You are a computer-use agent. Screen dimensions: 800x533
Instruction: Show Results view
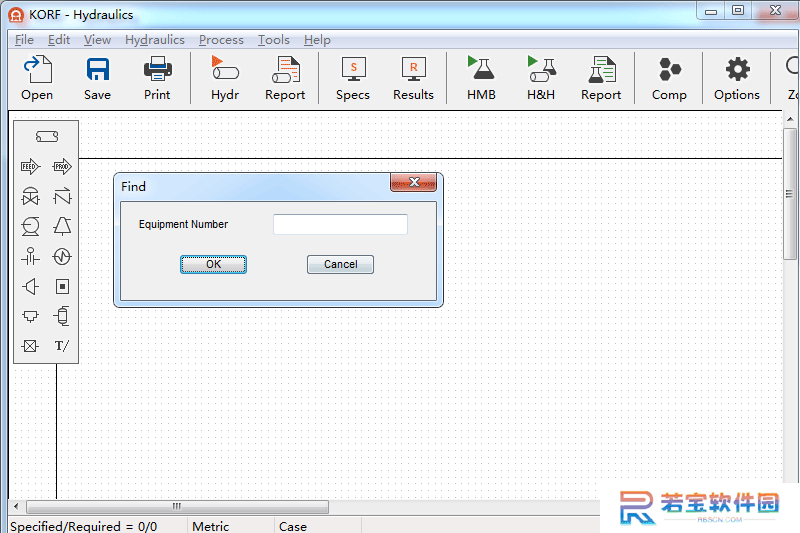click(x=413, y=78)
